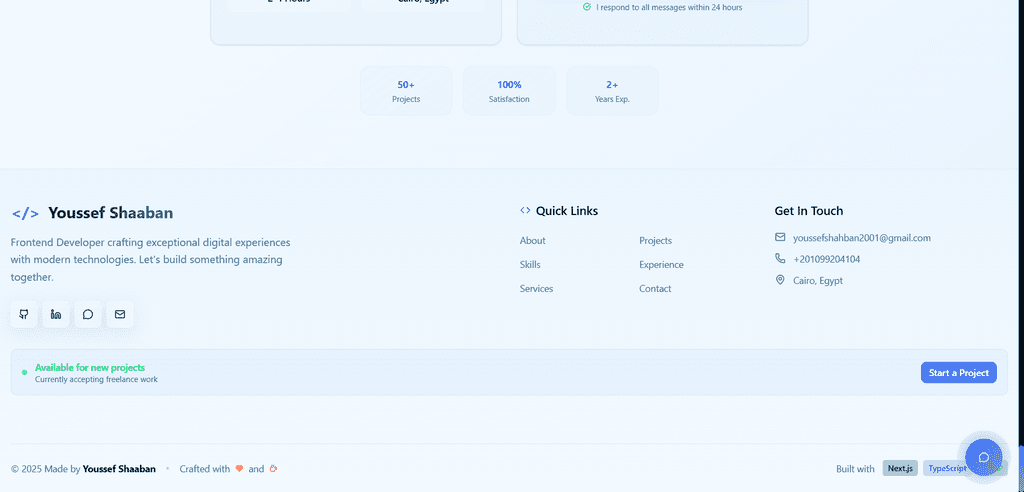Open the WhatsApp chat social icon

point(88,314)
